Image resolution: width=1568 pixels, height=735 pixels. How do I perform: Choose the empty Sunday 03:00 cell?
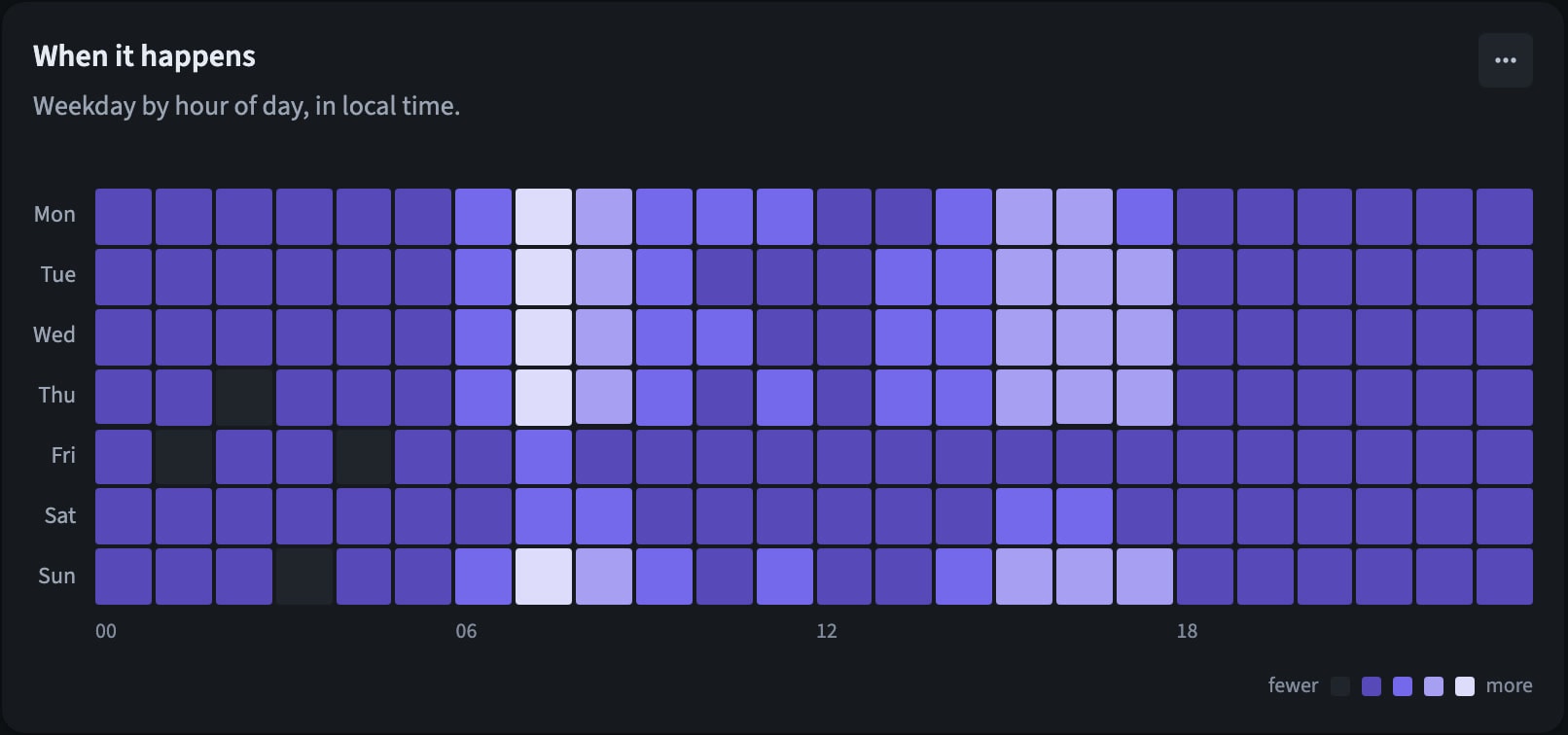[x=304, y=577]
